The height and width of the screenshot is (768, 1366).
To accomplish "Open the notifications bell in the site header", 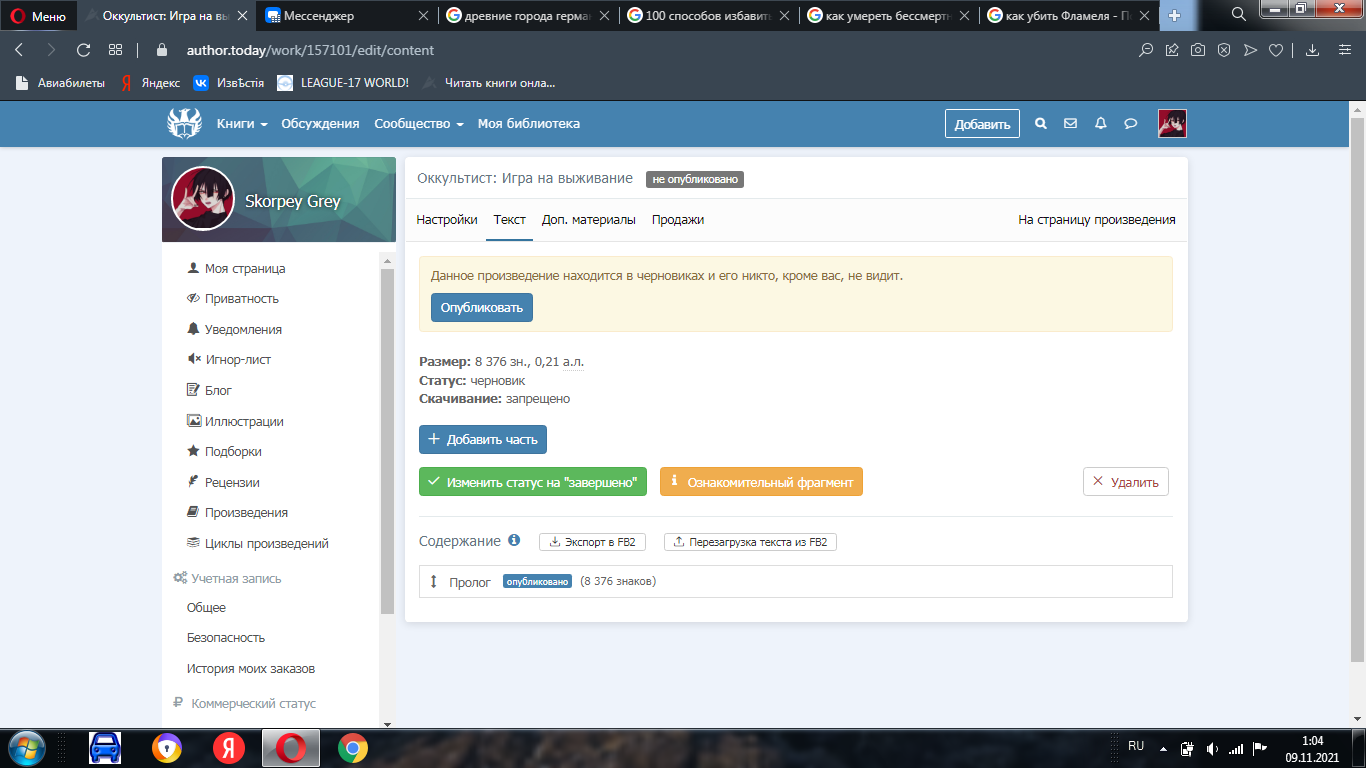I will coord(1101,124).
